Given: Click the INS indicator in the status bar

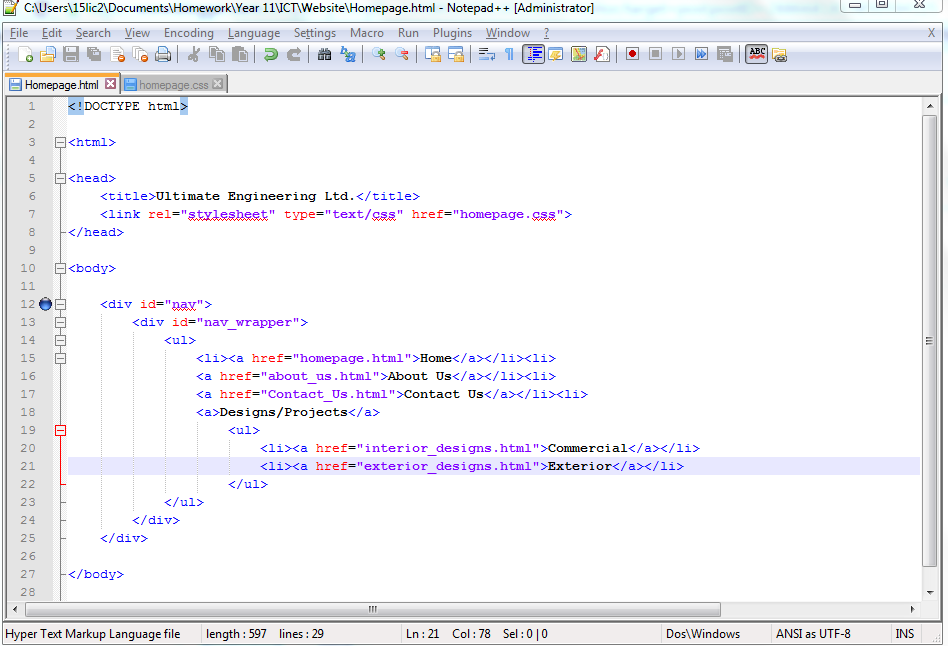Looking at the screenshot, I should [905, 633].
